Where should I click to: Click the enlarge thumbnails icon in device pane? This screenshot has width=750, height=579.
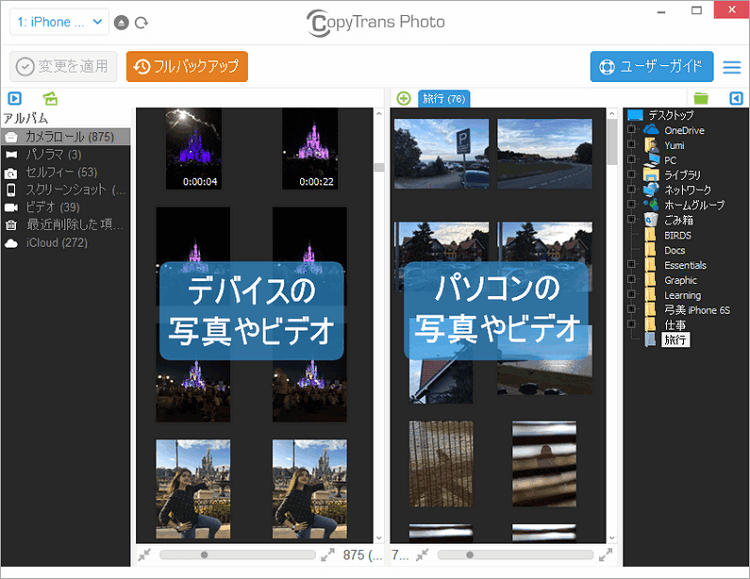point(328,555)
